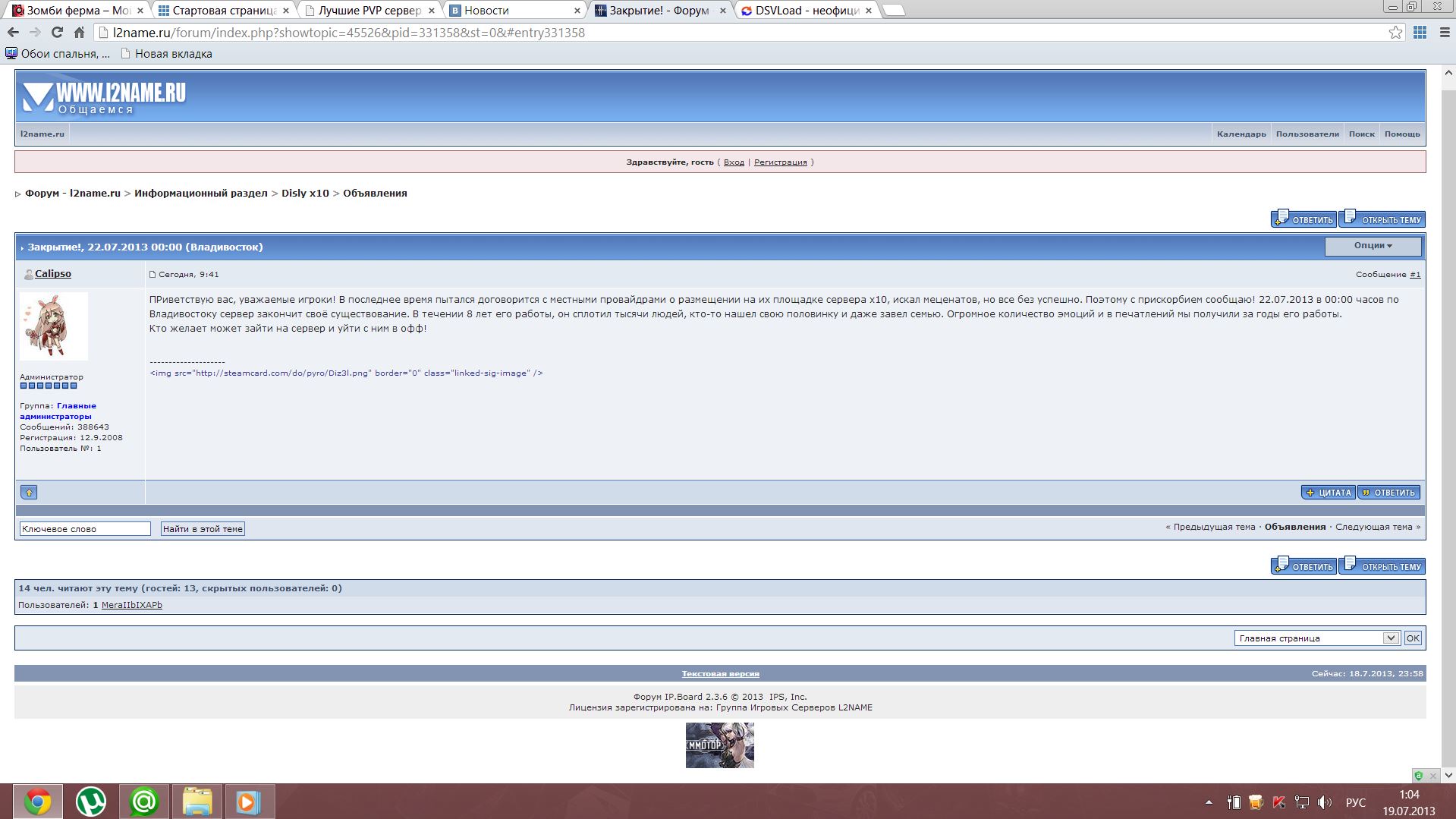Click the ЦИТАТА quote button
Screen dimensions: 1456x819
click(1328, 493)
